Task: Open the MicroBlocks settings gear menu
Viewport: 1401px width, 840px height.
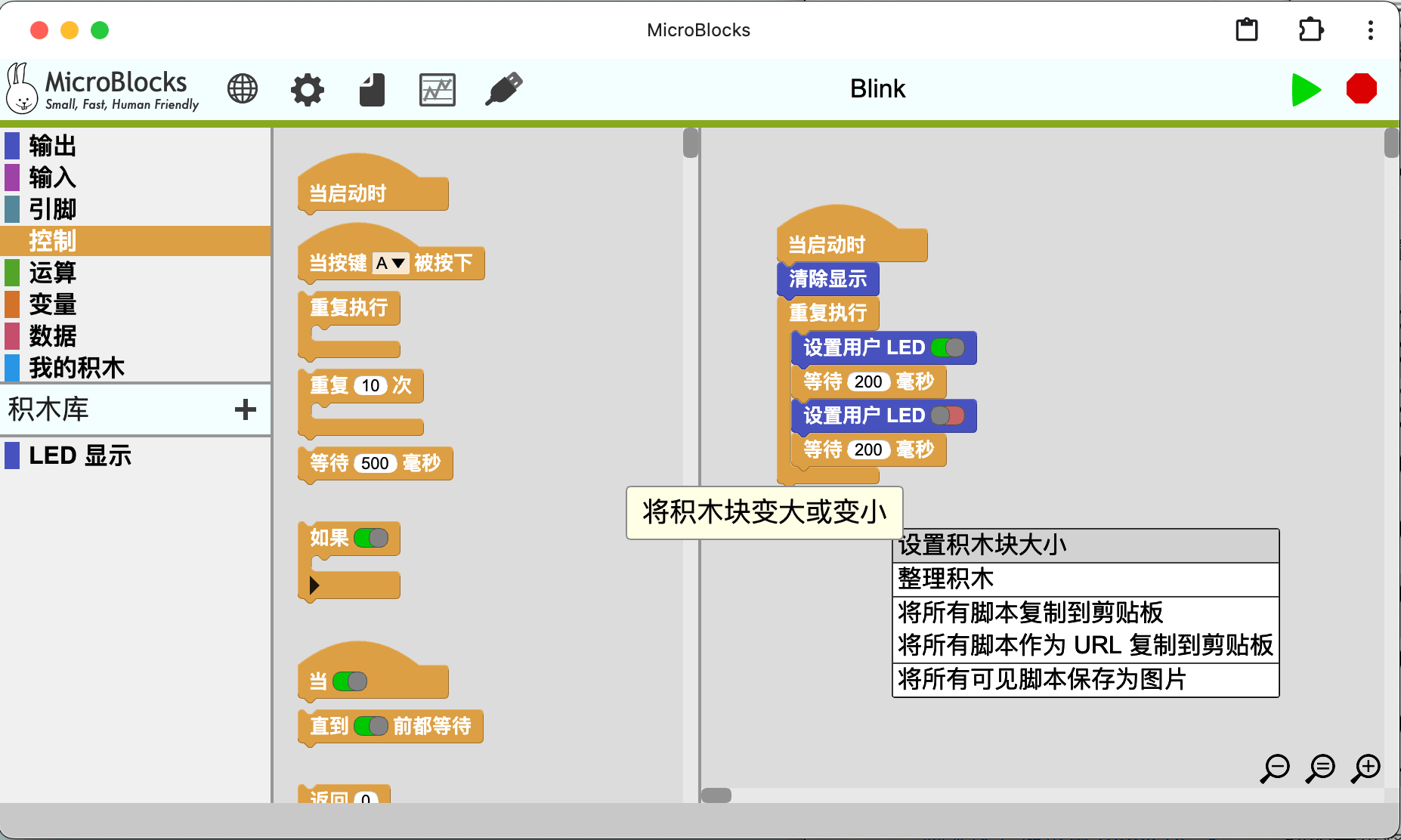Action: point(308,90)
